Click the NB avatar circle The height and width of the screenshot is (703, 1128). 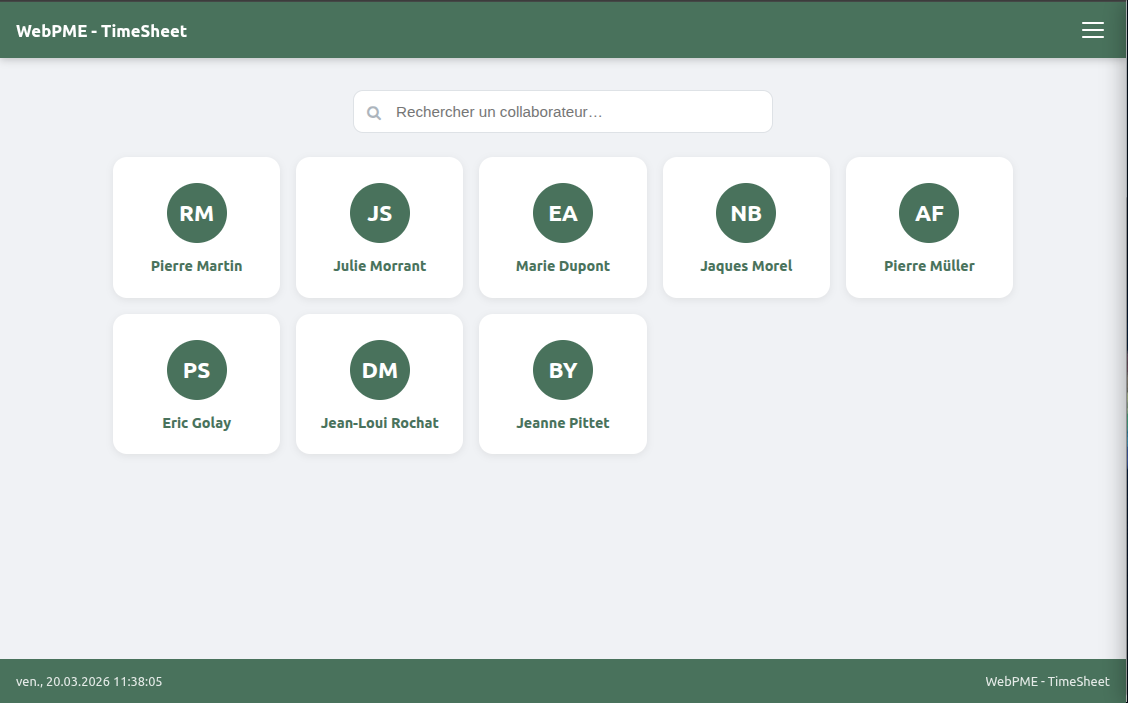(x=746, y=213)
